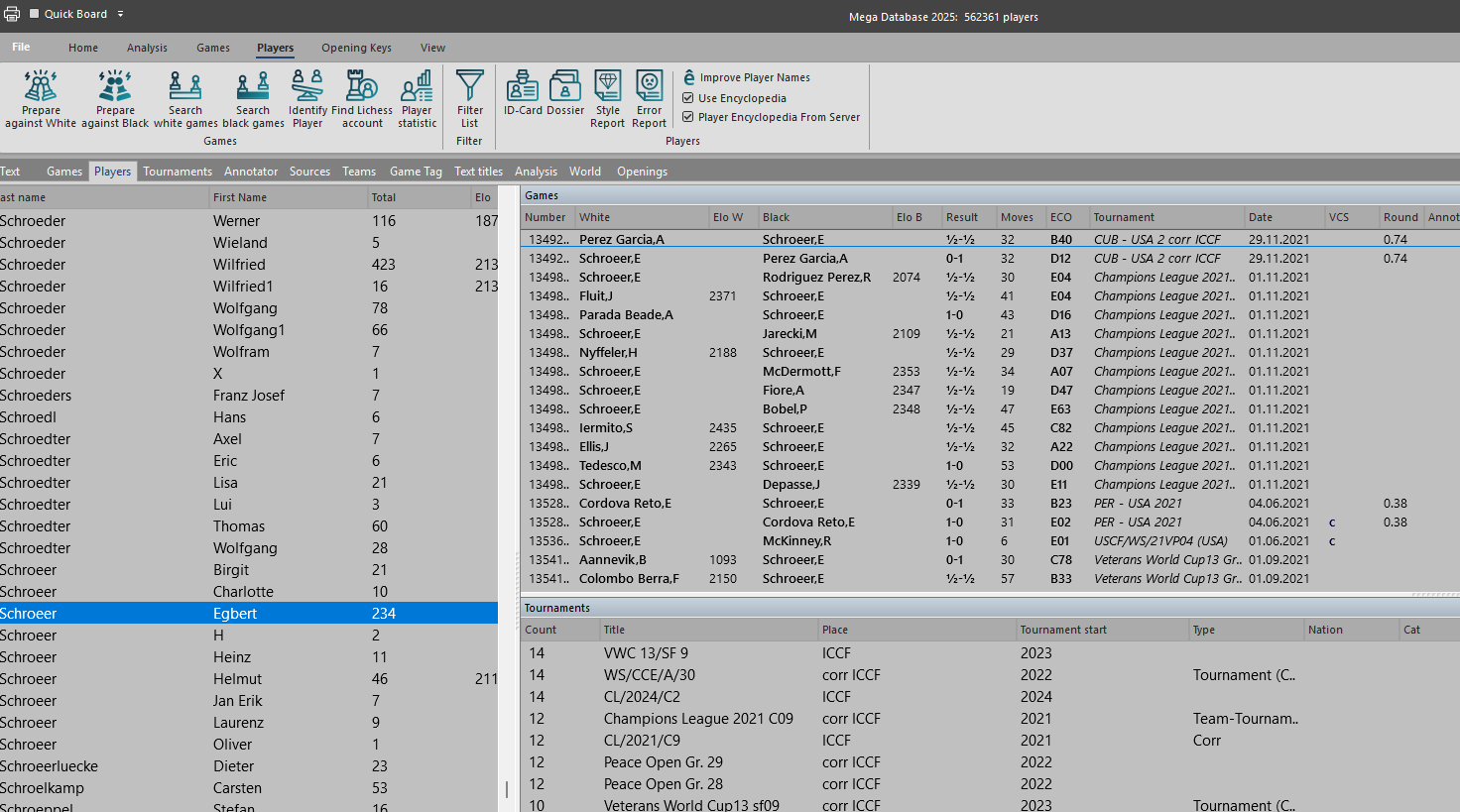1460x812 pixels.
Task: Sort players by First Name column
Action: point(288,197)
